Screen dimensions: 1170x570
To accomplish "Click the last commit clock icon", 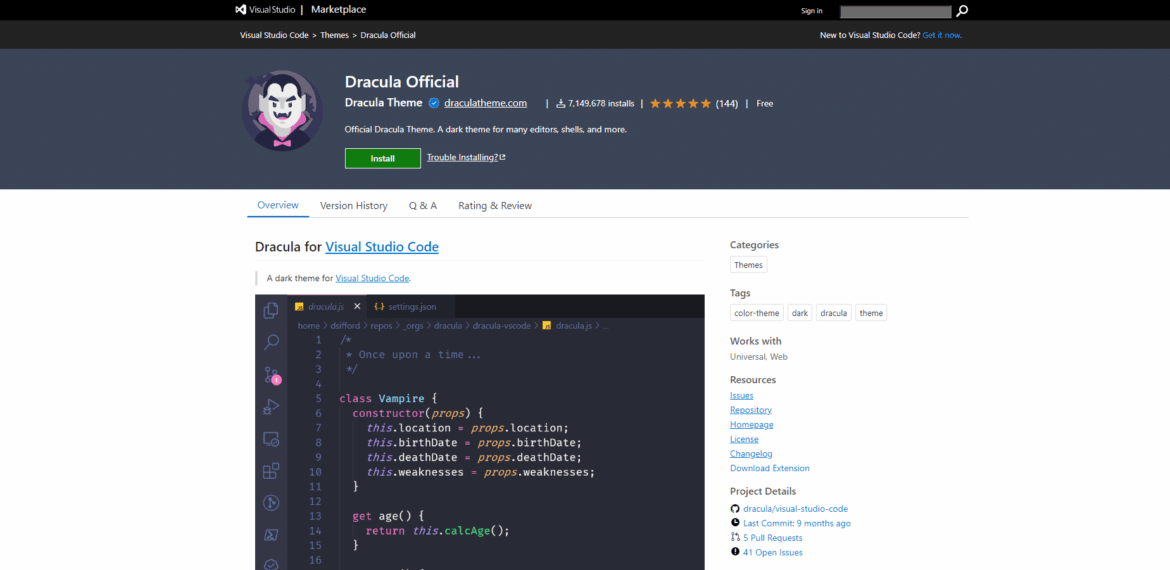I will tap(735, 523).
